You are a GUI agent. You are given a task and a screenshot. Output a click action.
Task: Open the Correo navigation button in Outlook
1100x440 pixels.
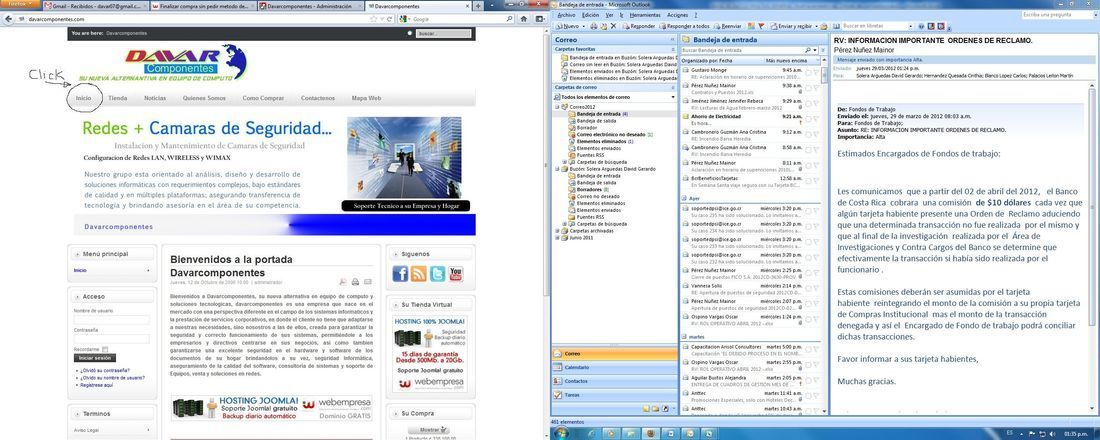pos(615,354)
